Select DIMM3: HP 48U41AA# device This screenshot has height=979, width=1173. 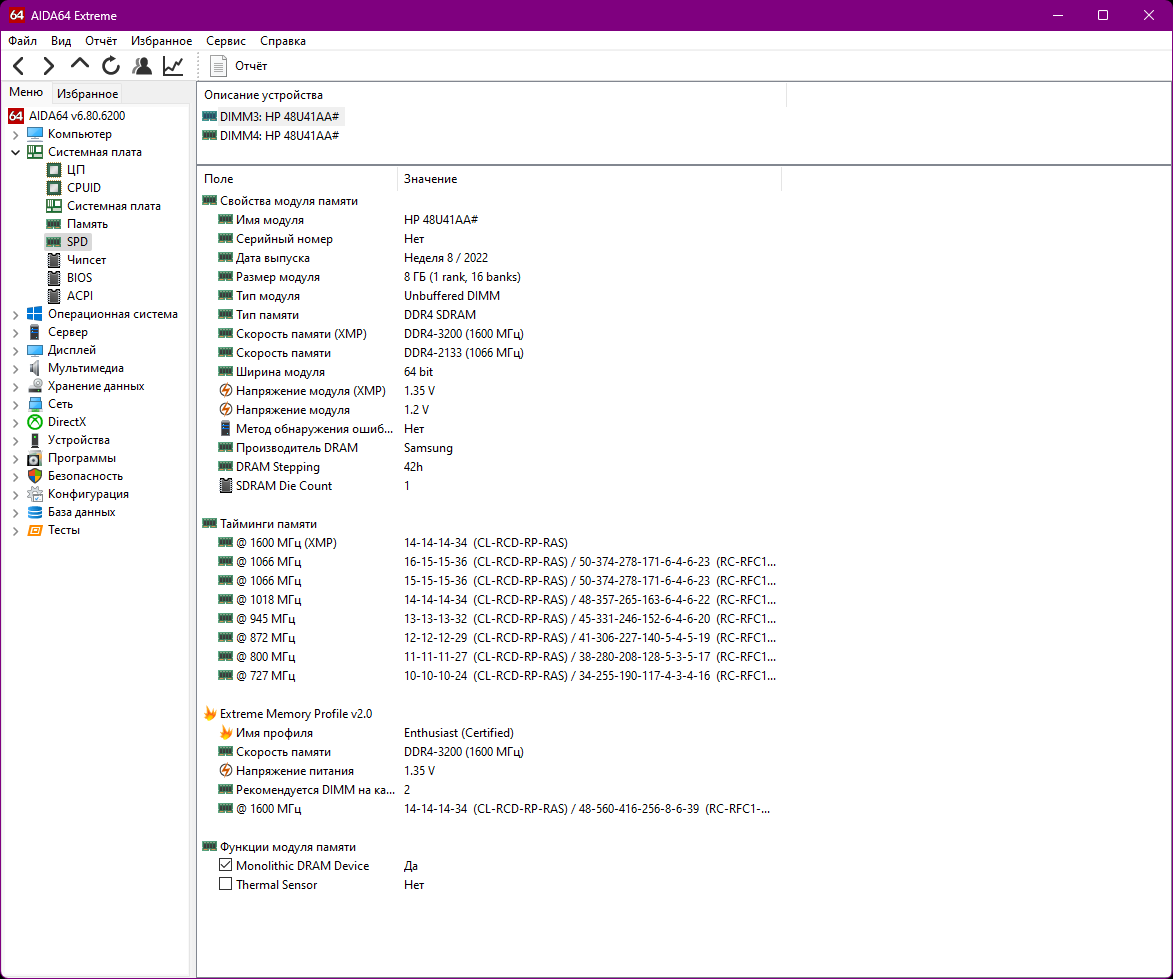[271, 117]
